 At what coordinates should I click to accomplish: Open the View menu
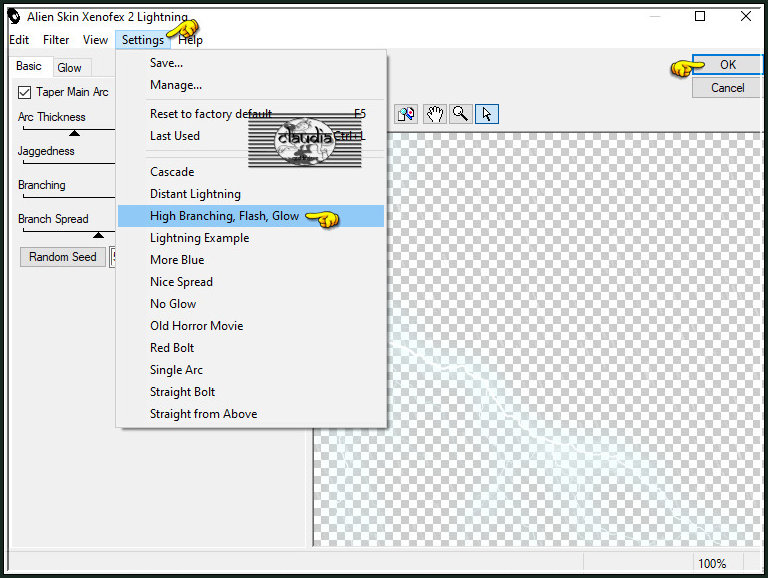(x=95, y=40)
